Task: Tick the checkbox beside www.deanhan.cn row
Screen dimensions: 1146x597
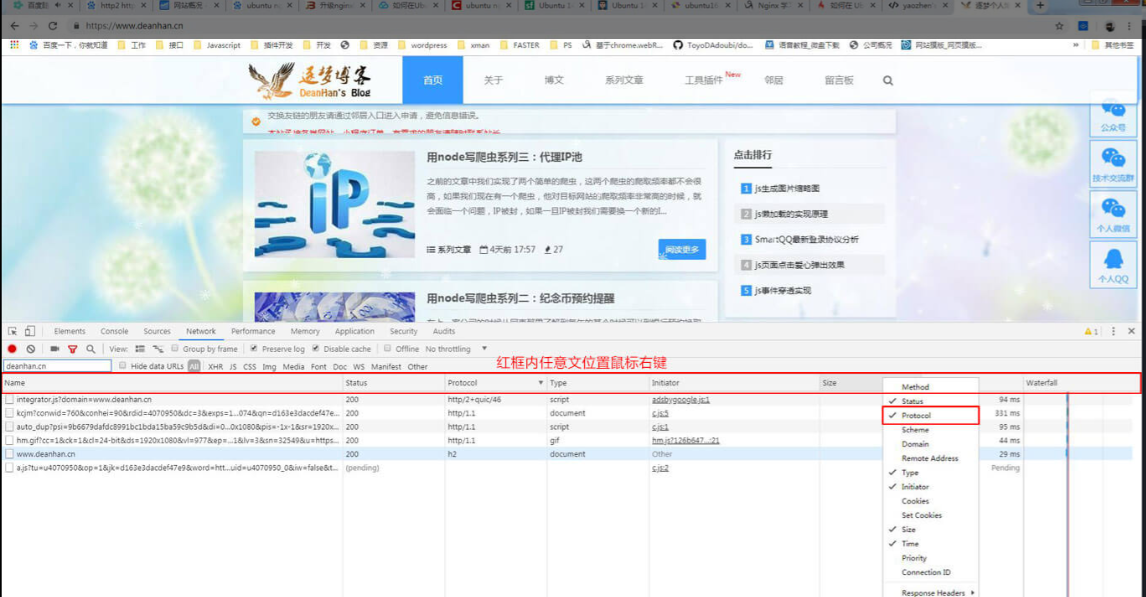Action: tap(10, 454)
